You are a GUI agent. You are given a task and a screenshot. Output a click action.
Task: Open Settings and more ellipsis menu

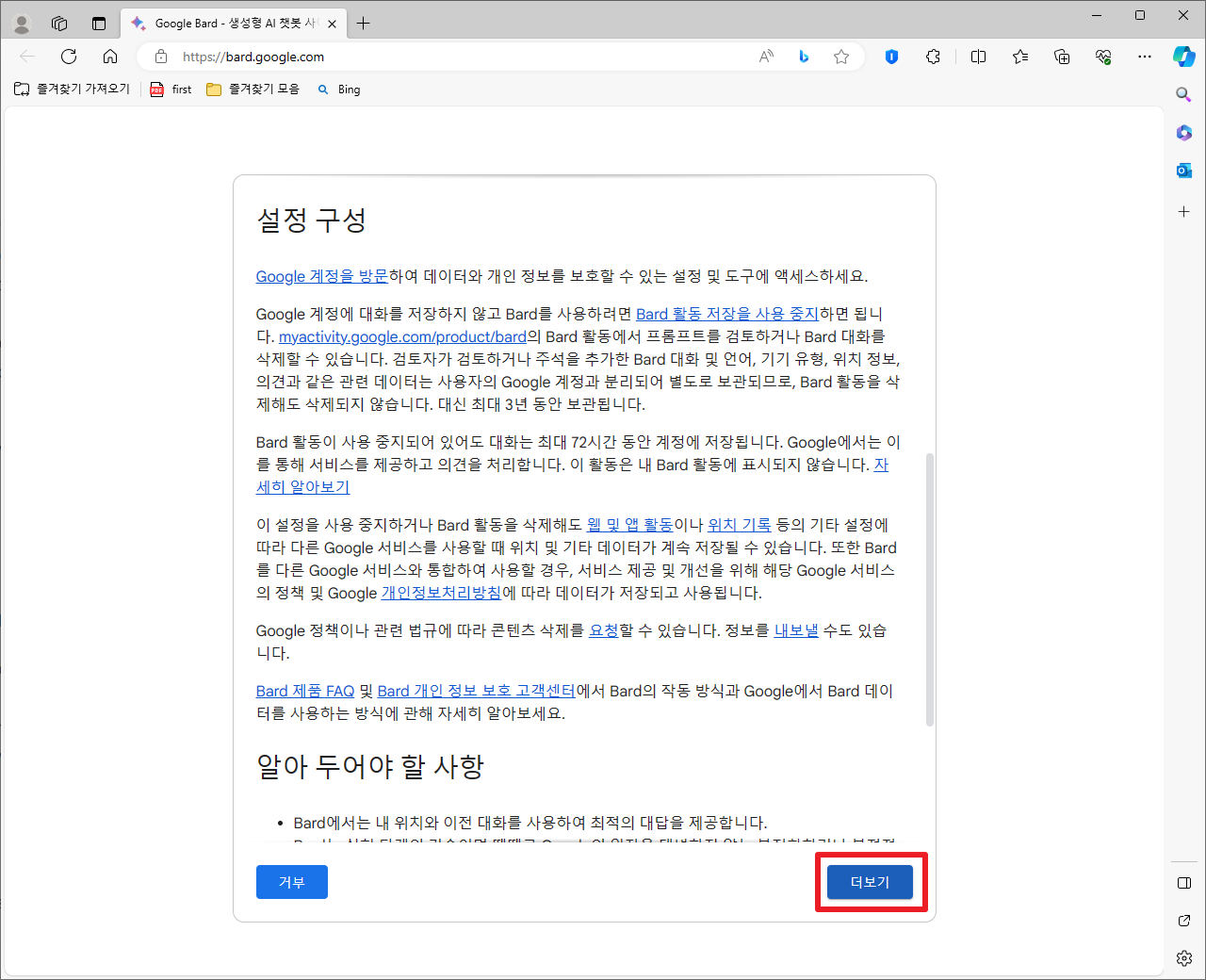click(1145, 57)
